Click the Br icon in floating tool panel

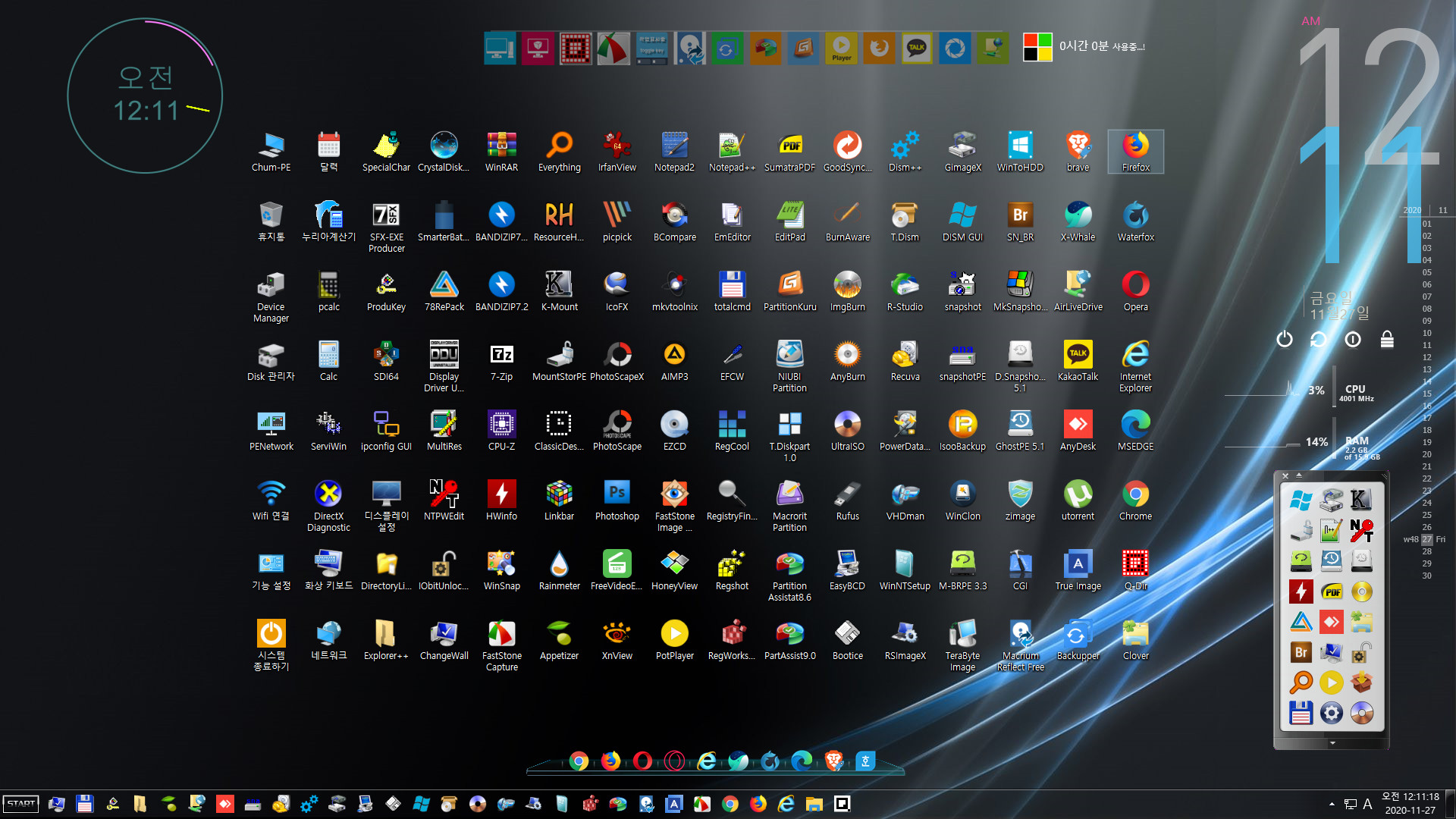[1301, 652]
